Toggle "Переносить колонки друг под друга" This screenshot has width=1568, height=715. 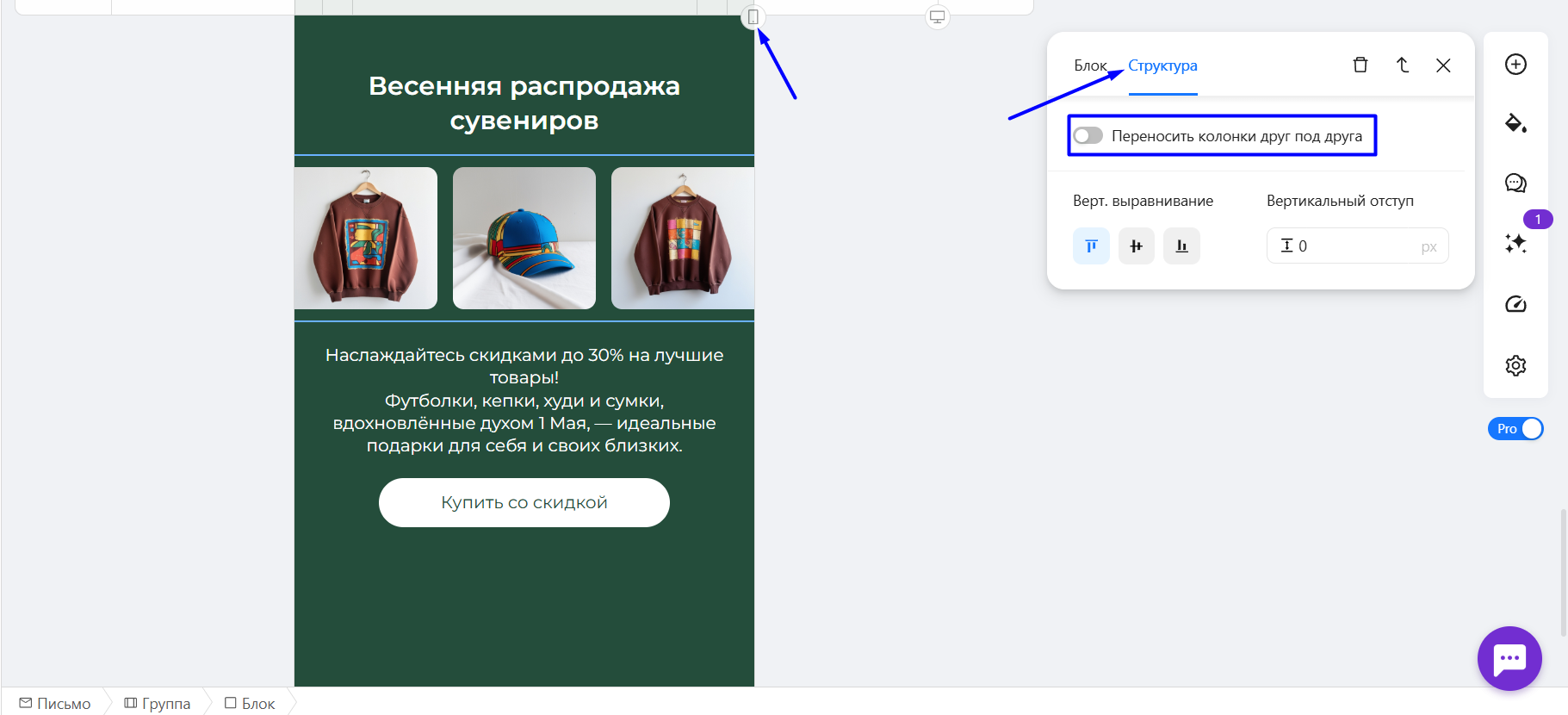[x=1088, y=136]
